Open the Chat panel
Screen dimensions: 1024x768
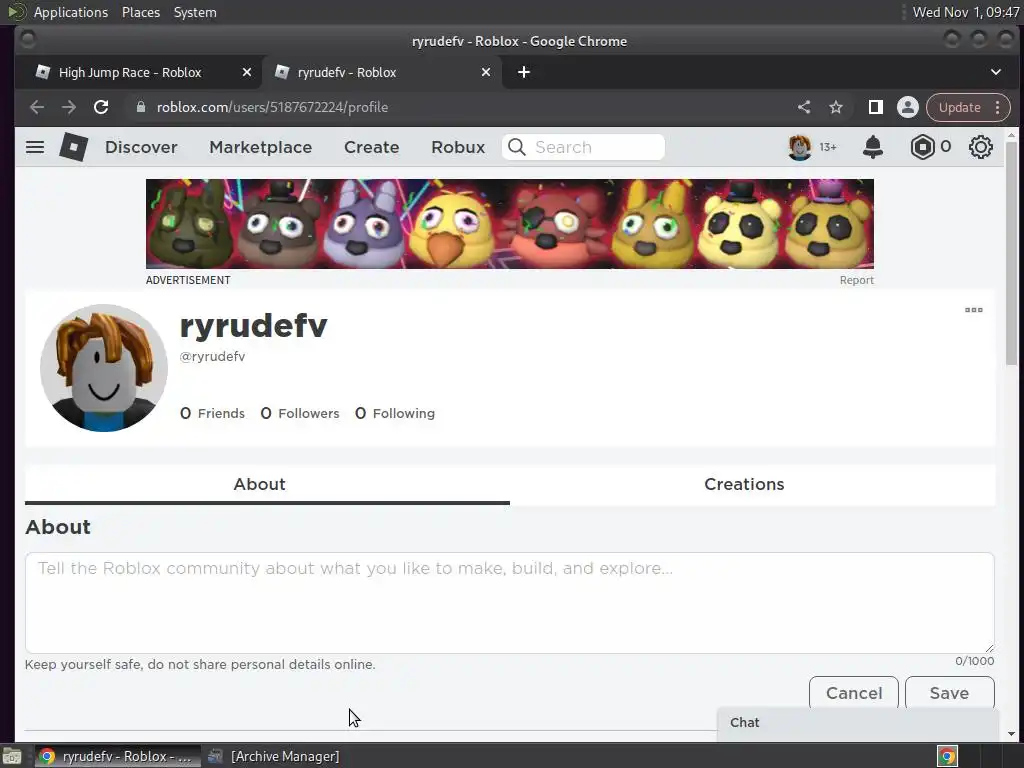[x=857, y=723]
